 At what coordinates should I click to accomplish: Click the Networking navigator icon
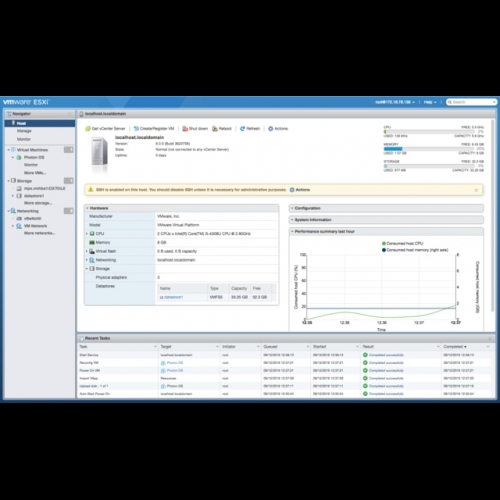point(13,211)
